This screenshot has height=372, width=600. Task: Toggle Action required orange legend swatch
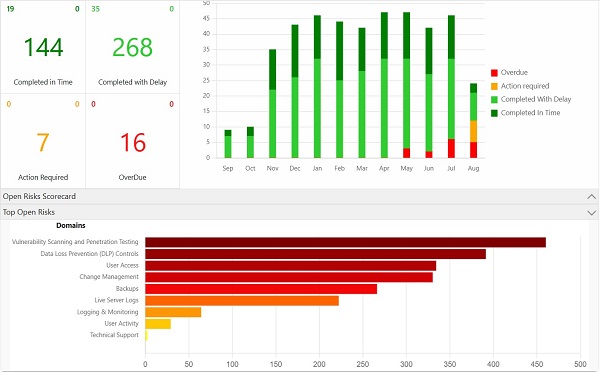pyautogui.click(x=494, y=86)
